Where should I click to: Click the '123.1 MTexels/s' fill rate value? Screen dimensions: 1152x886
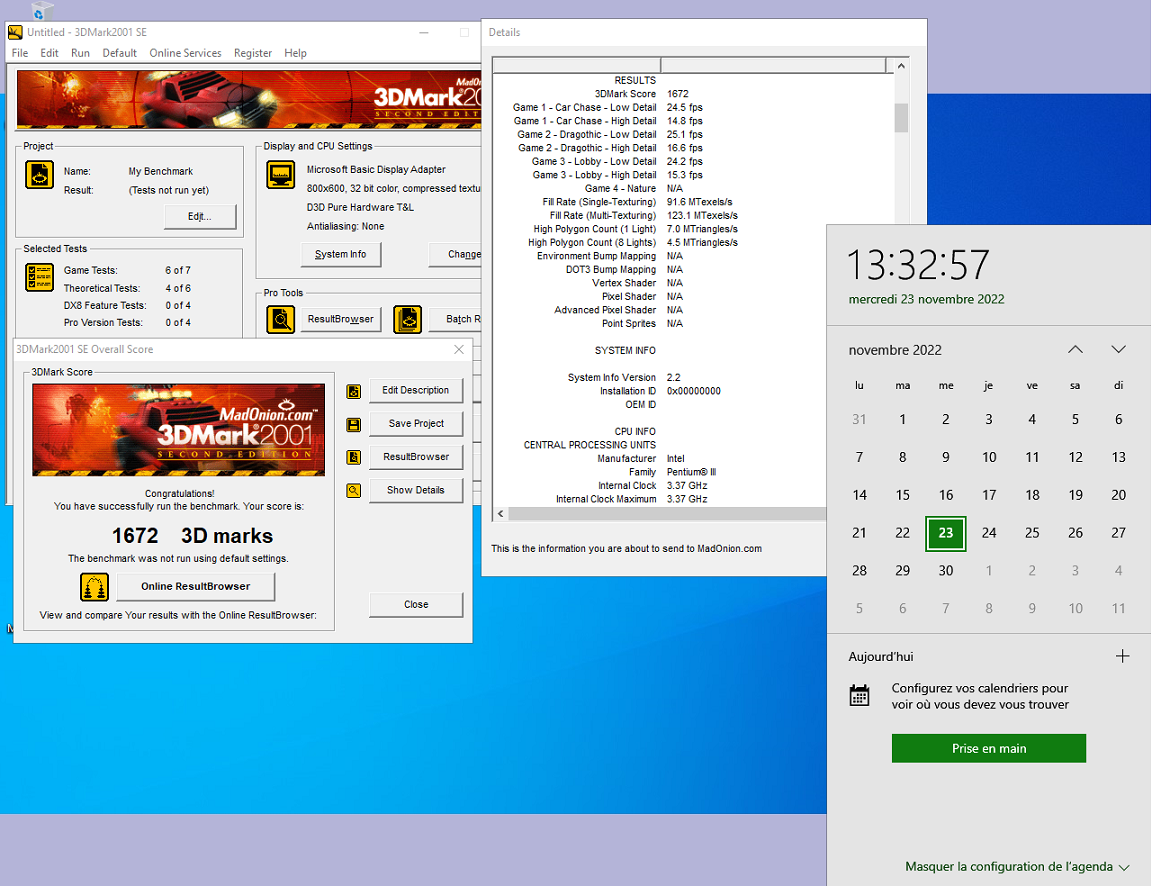[x=702, y=216]
